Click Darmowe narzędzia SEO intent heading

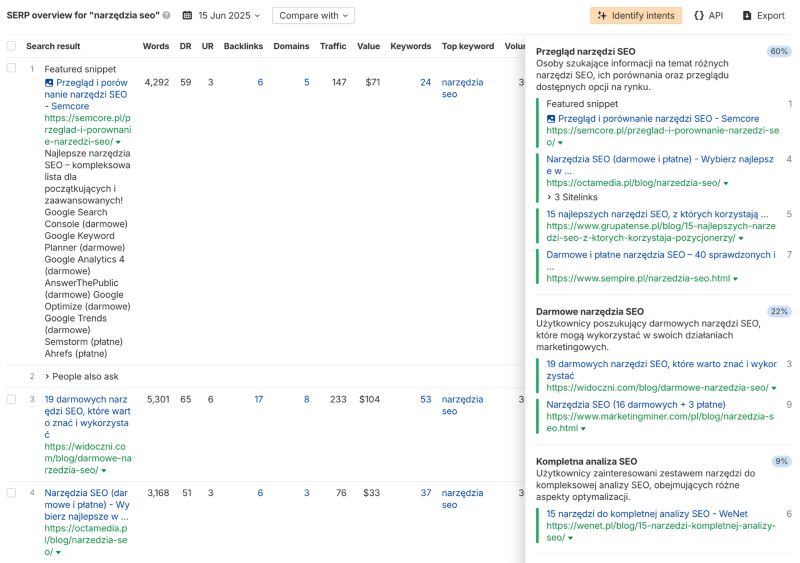click(590, 312)
